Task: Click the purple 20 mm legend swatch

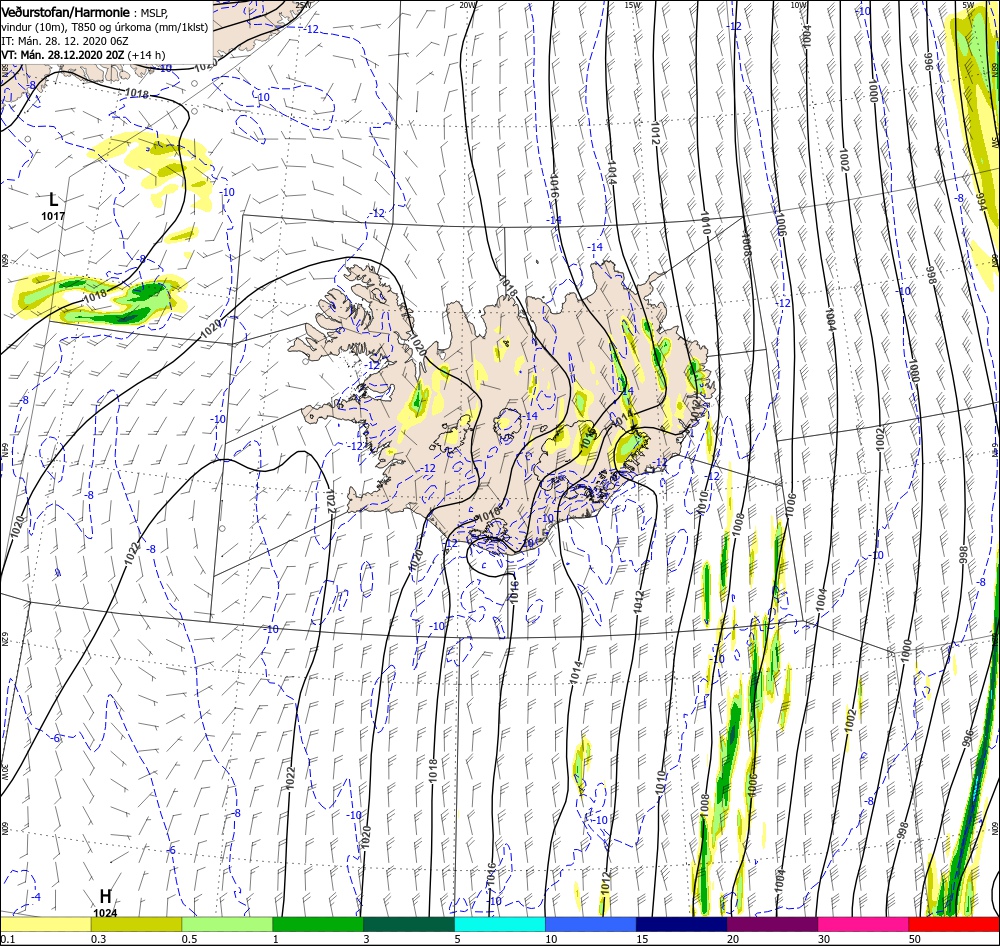Action: (772, 924)
